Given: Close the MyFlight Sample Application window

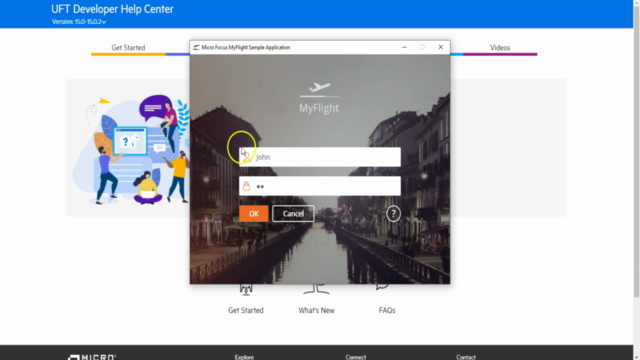Looking at the screenshot, I should (x=440, y=47).
